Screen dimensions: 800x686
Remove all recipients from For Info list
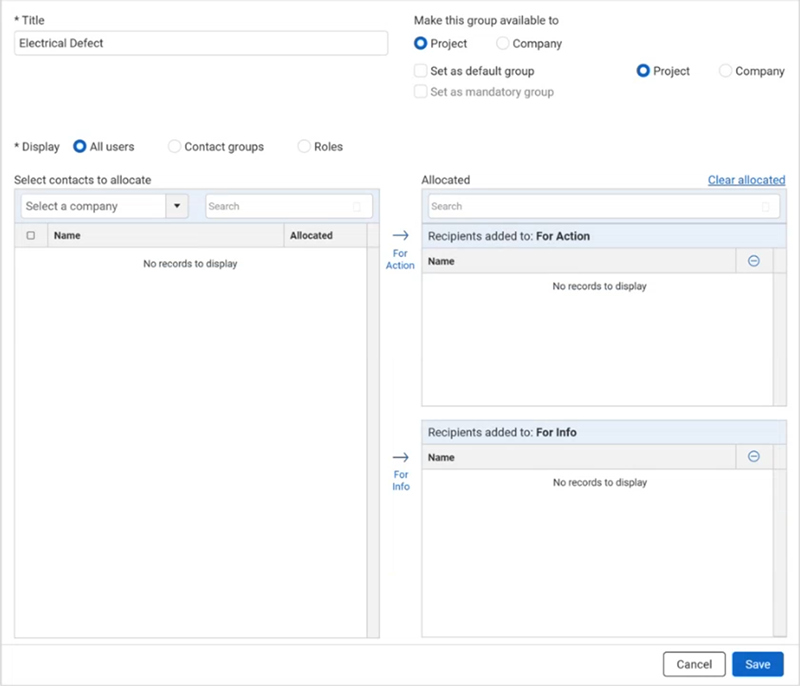pyautogui.click(x=754, y=456)
